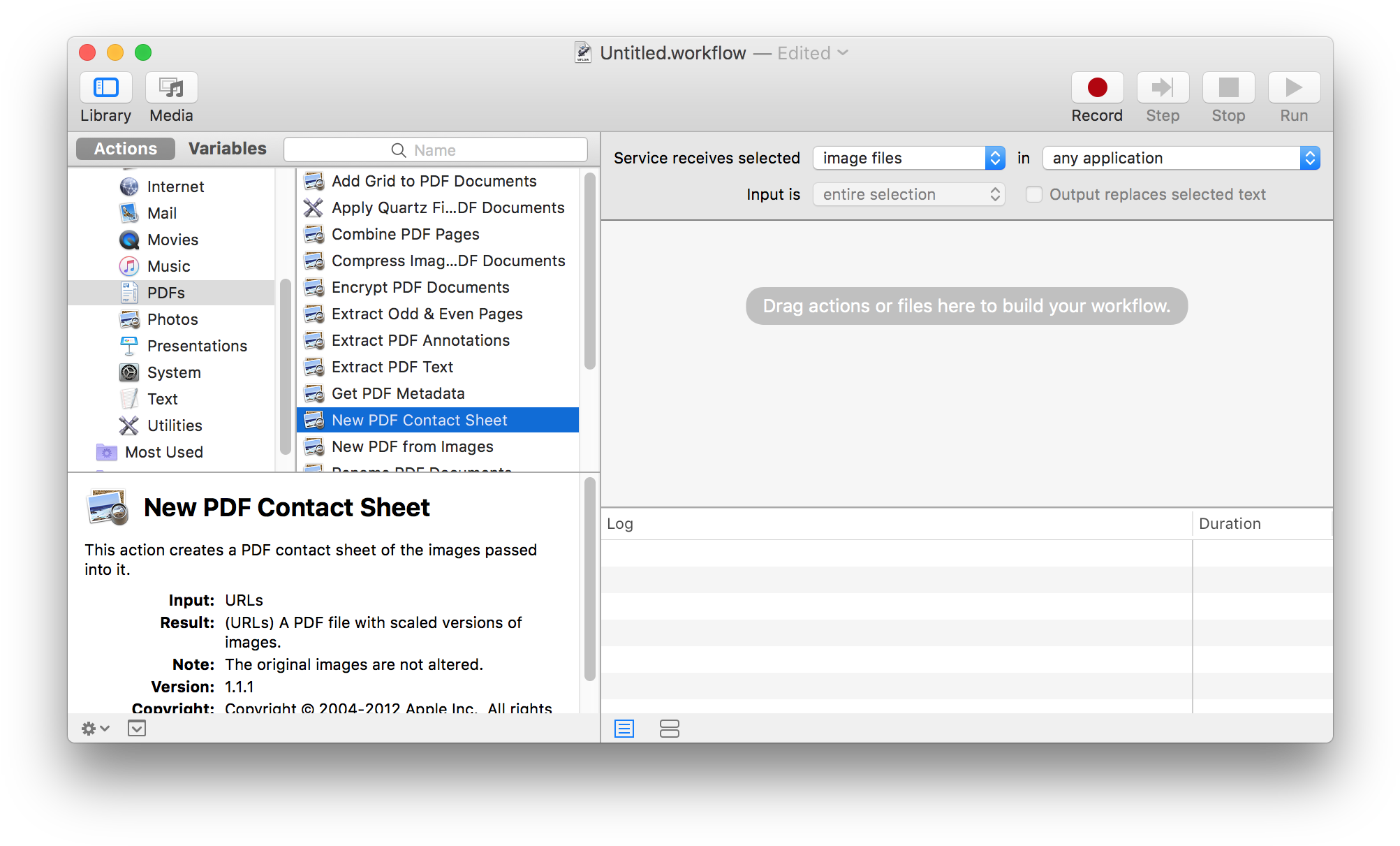Click the Name search field
The height and width of the screenshot is (846, 1400).
click(435, 150)
